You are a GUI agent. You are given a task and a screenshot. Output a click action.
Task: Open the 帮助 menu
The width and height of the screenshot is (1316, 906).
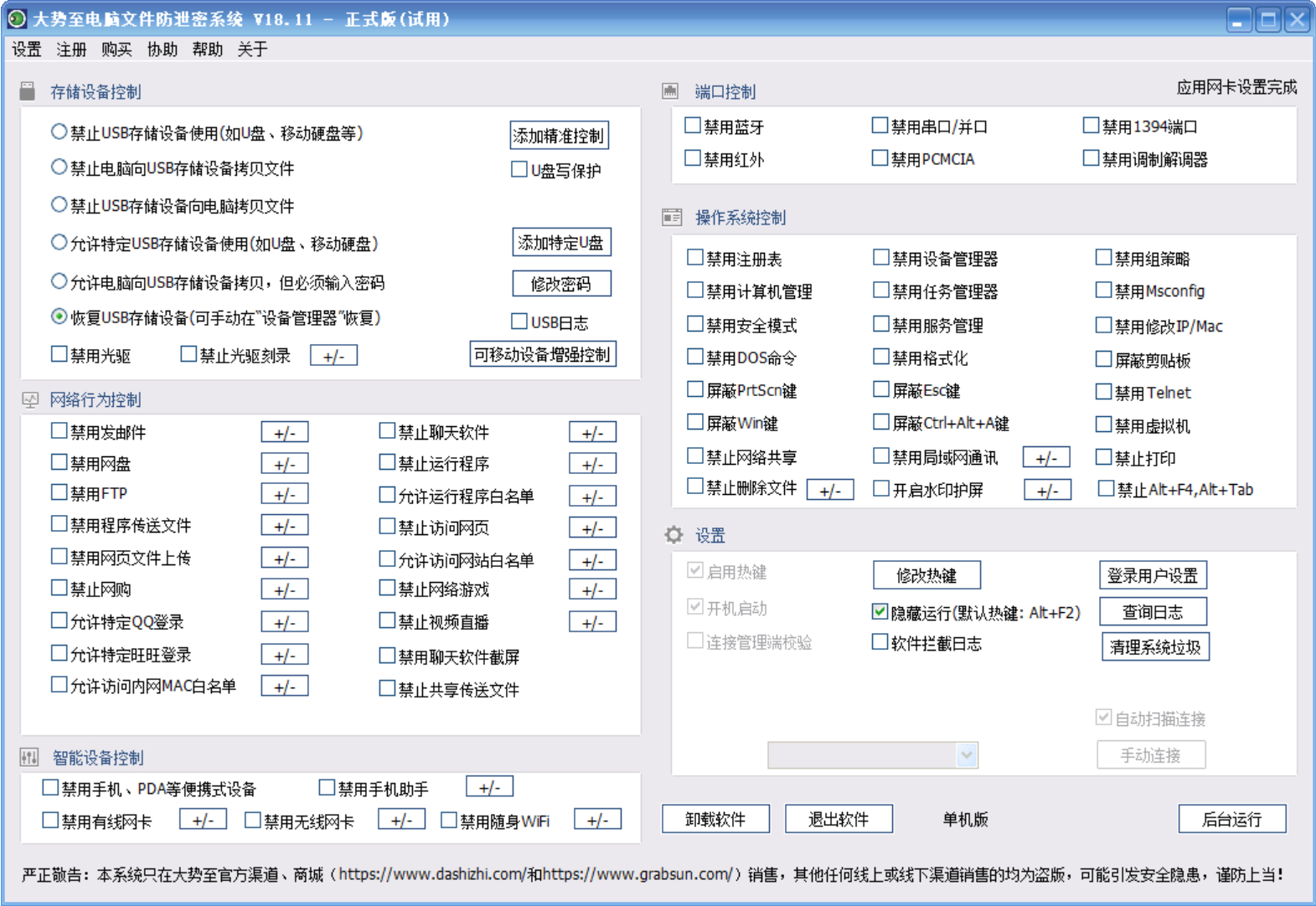[x=207, y=49]
